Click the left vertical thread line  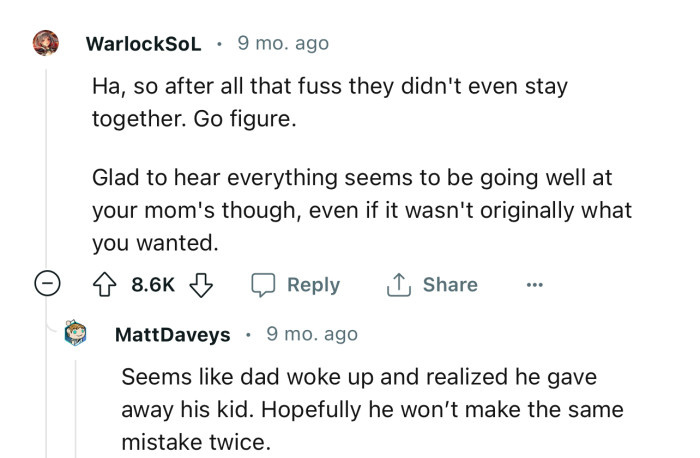pos(46,160)
